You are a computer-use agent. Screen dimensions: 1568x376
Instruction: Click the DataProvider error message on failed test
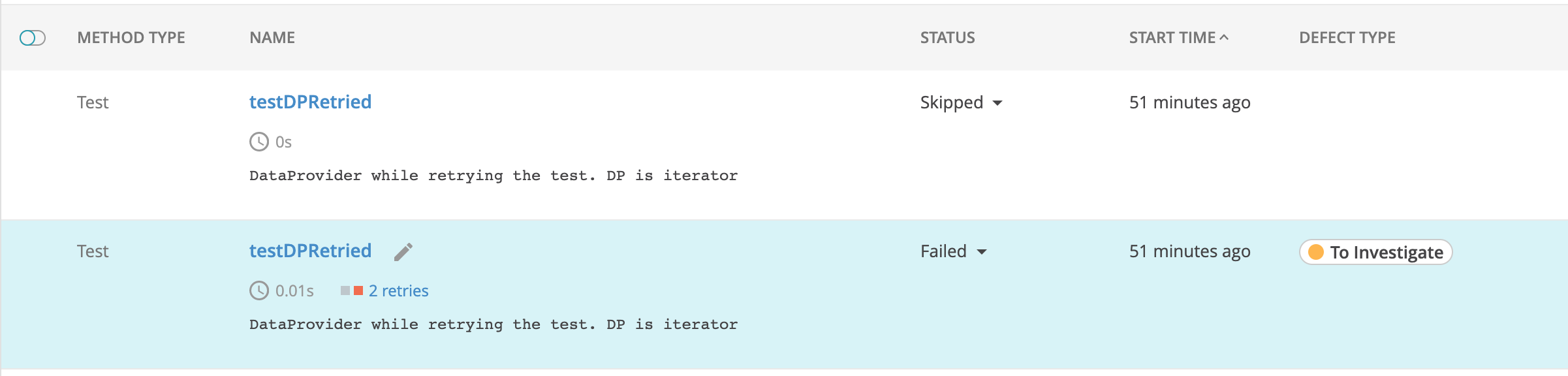click(494, 324)
